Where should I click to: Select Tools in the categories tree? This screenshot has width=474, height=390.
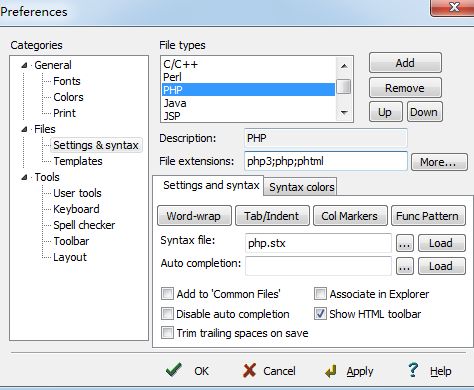47,177
